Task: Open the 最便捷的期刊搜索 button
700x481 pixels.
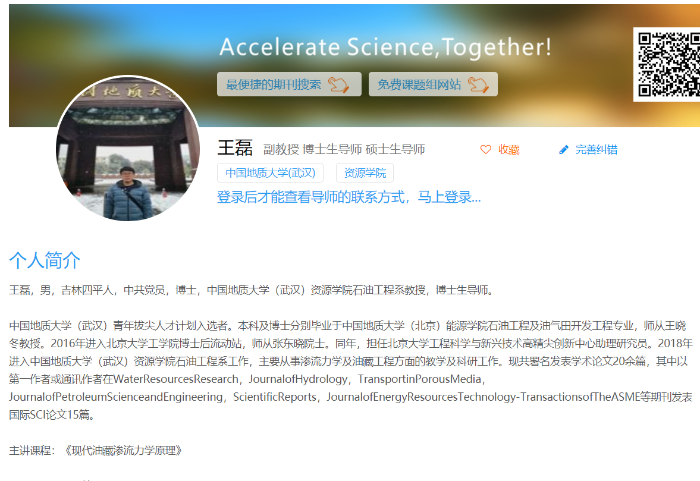Action: 289,84
